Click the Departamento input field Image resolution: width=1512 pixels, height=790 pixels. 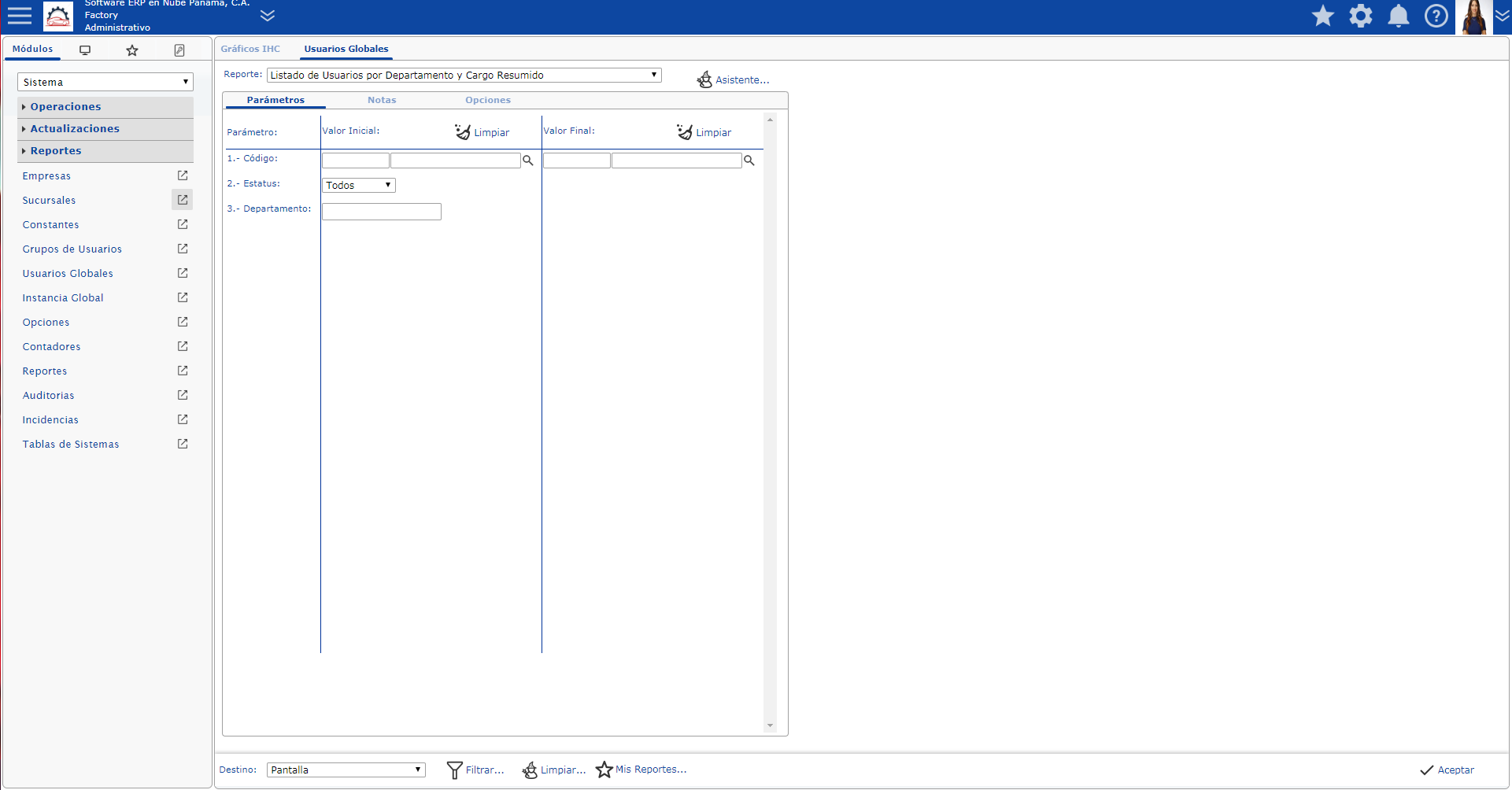pos(382,212)
